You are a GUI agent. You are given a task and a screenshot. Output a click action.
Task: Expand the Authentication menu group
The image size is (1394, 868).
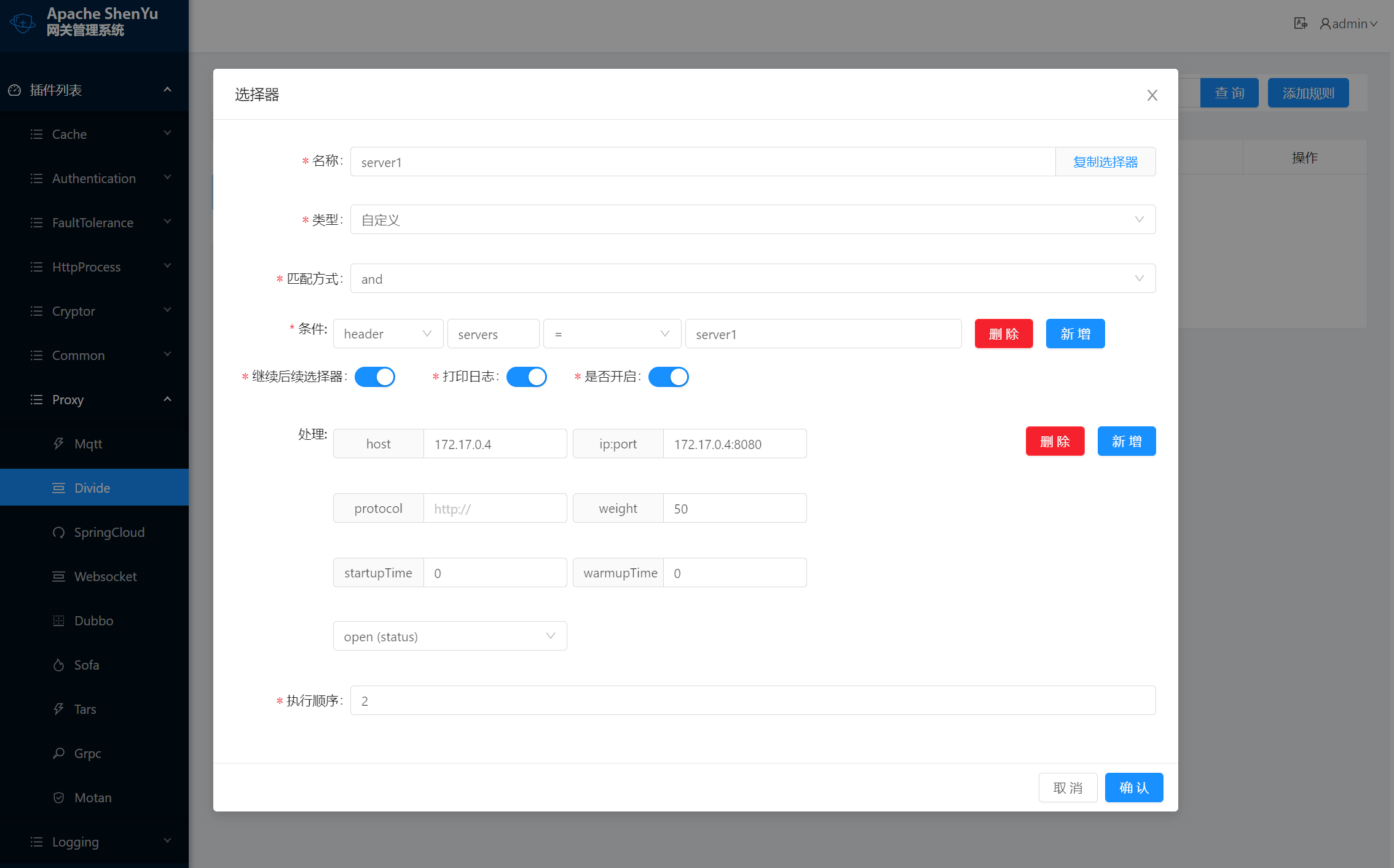tap(94, 178)
